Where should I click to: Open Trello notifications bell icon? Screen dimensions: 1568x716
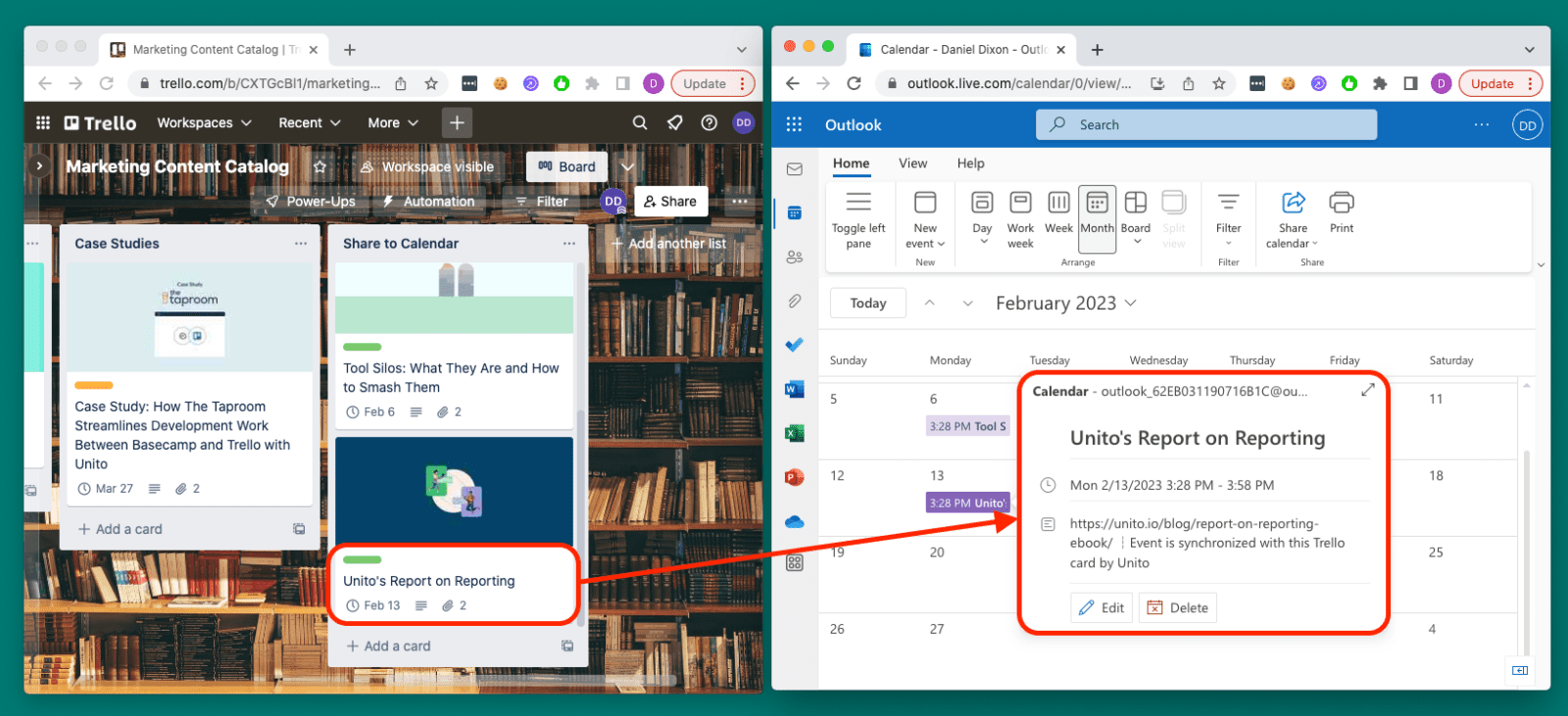(x=674, y=122)
